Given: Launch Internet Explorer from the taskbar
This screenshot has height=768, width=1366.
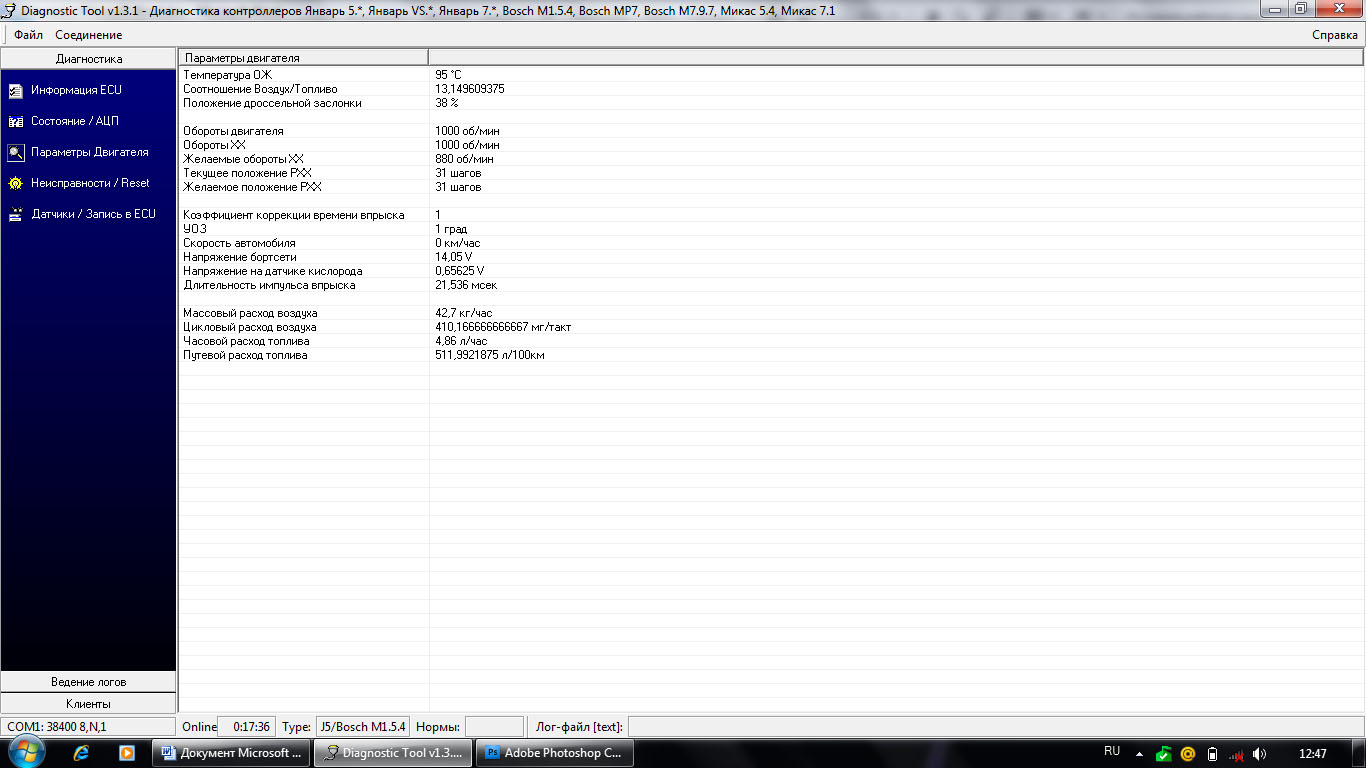Looking at the screenshot, I should pyautogui.click(x=81, y=753).
